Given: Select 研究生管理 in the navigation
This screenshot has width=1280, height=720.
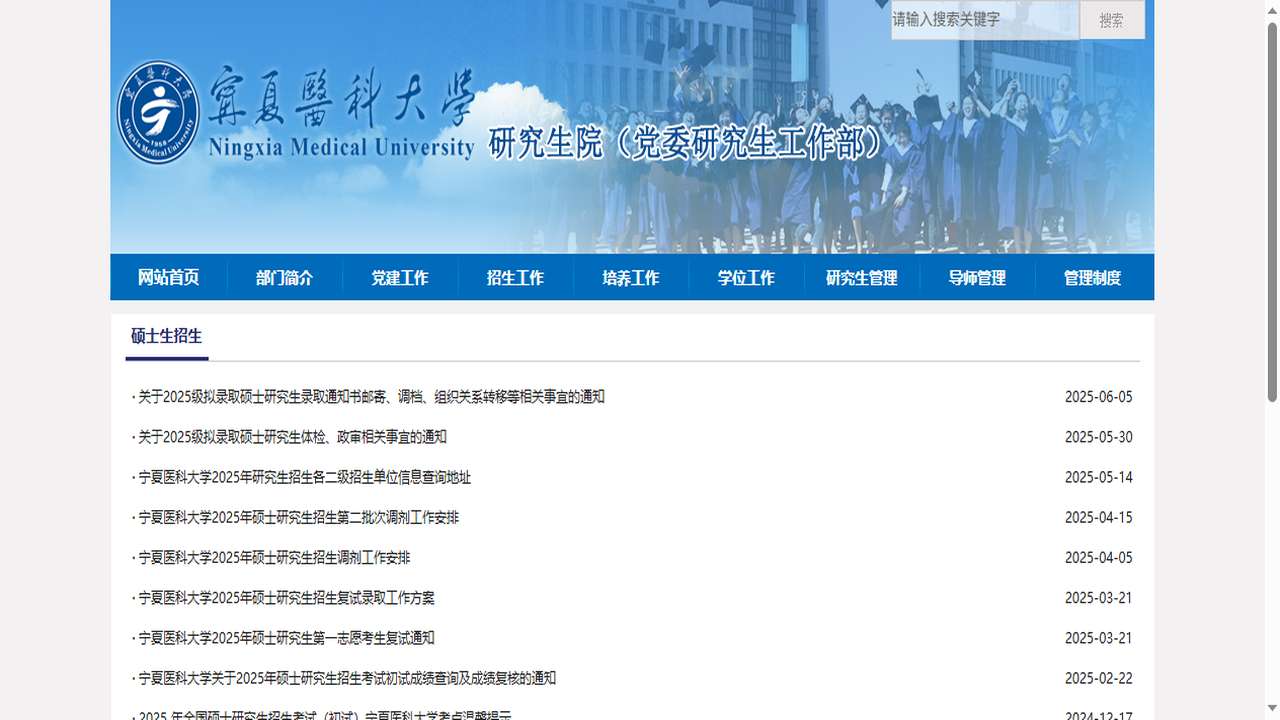Looking at the screenshot, I should click(x=861, y=277).
